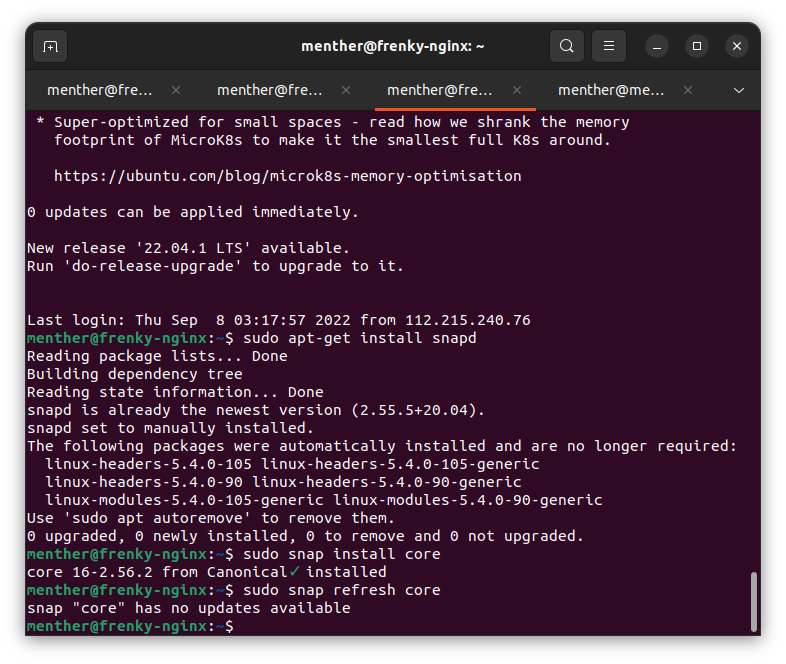Open a new terminal tab with the new-tab icon
This screenshot has width=786, height=664.
(x=50, y=47)
